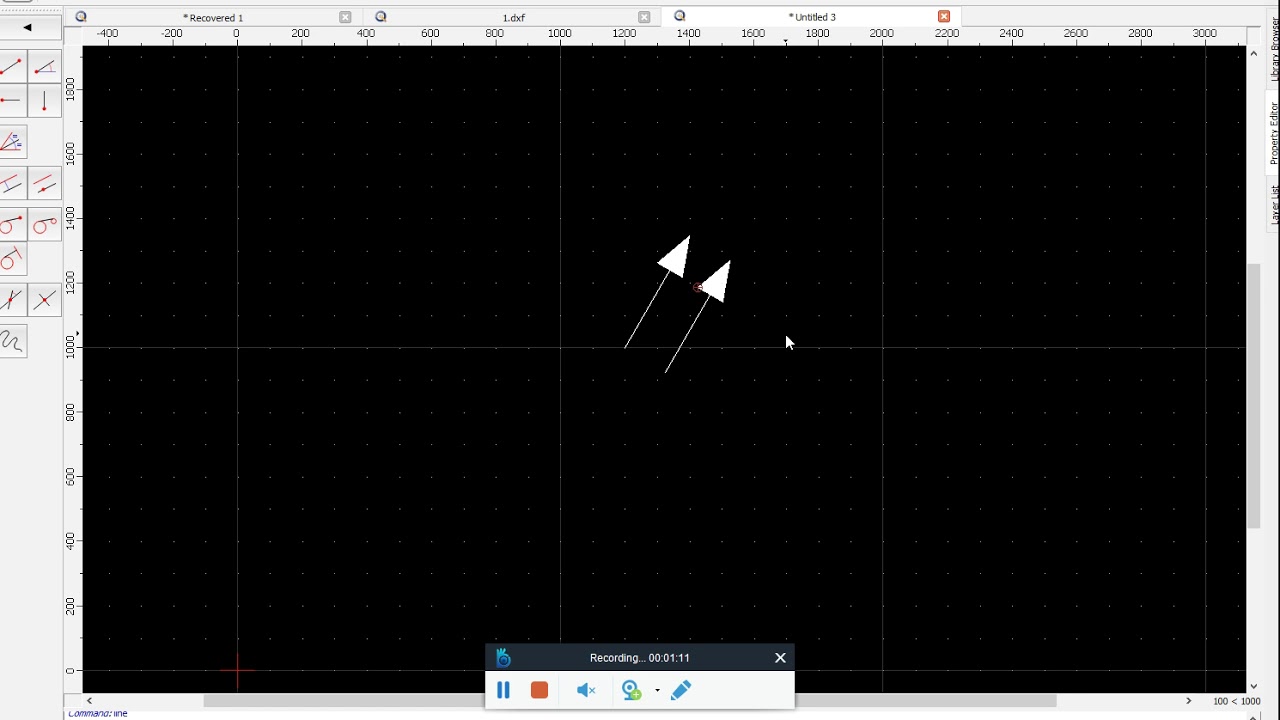Select the Freehand line tool
Image resolution: width=1280 pixels, height=720 pixels.
(12, 342)
